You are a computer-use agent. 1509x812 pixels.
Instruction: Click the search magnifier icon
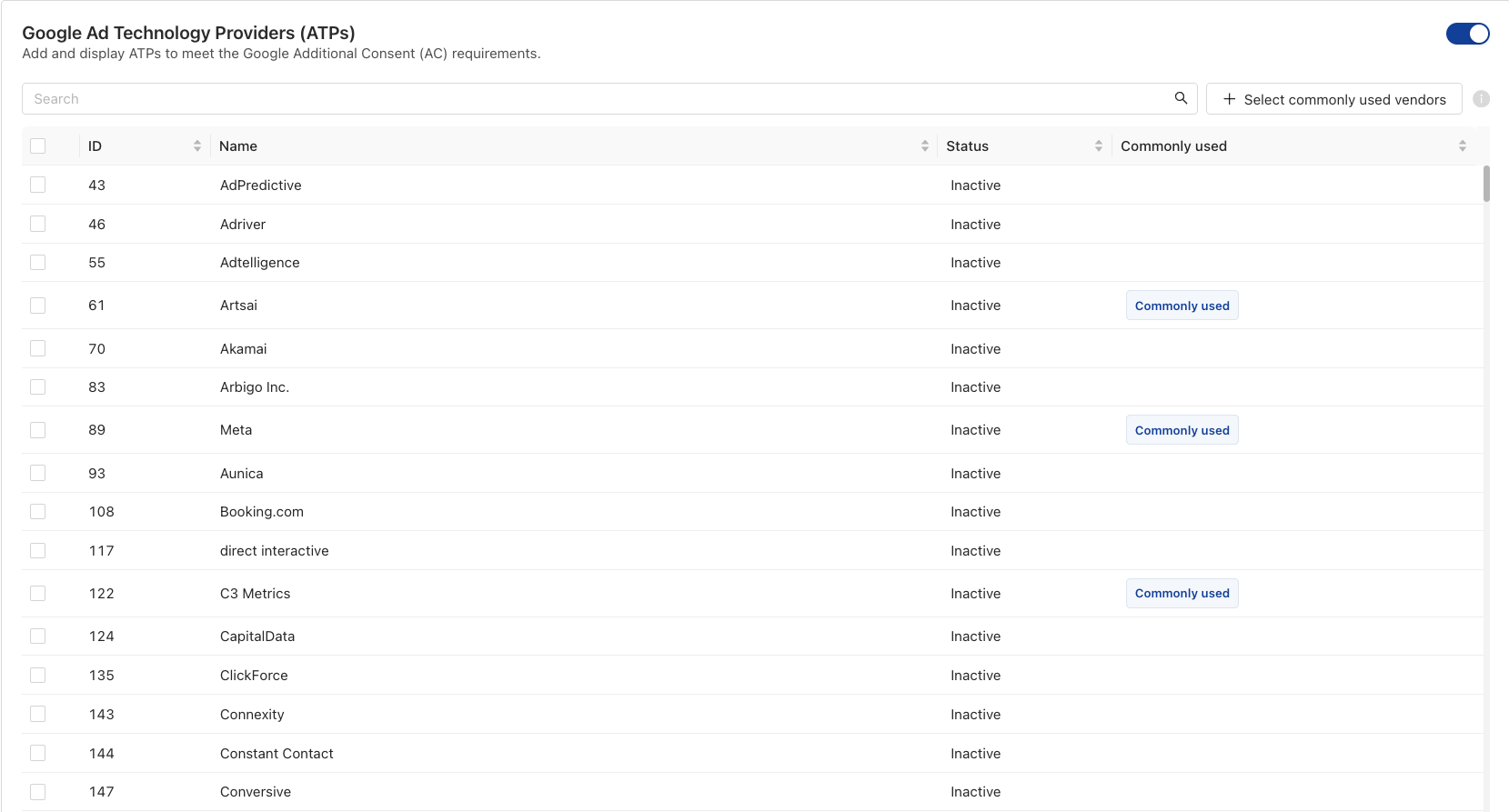click(x=1181, y=98)
